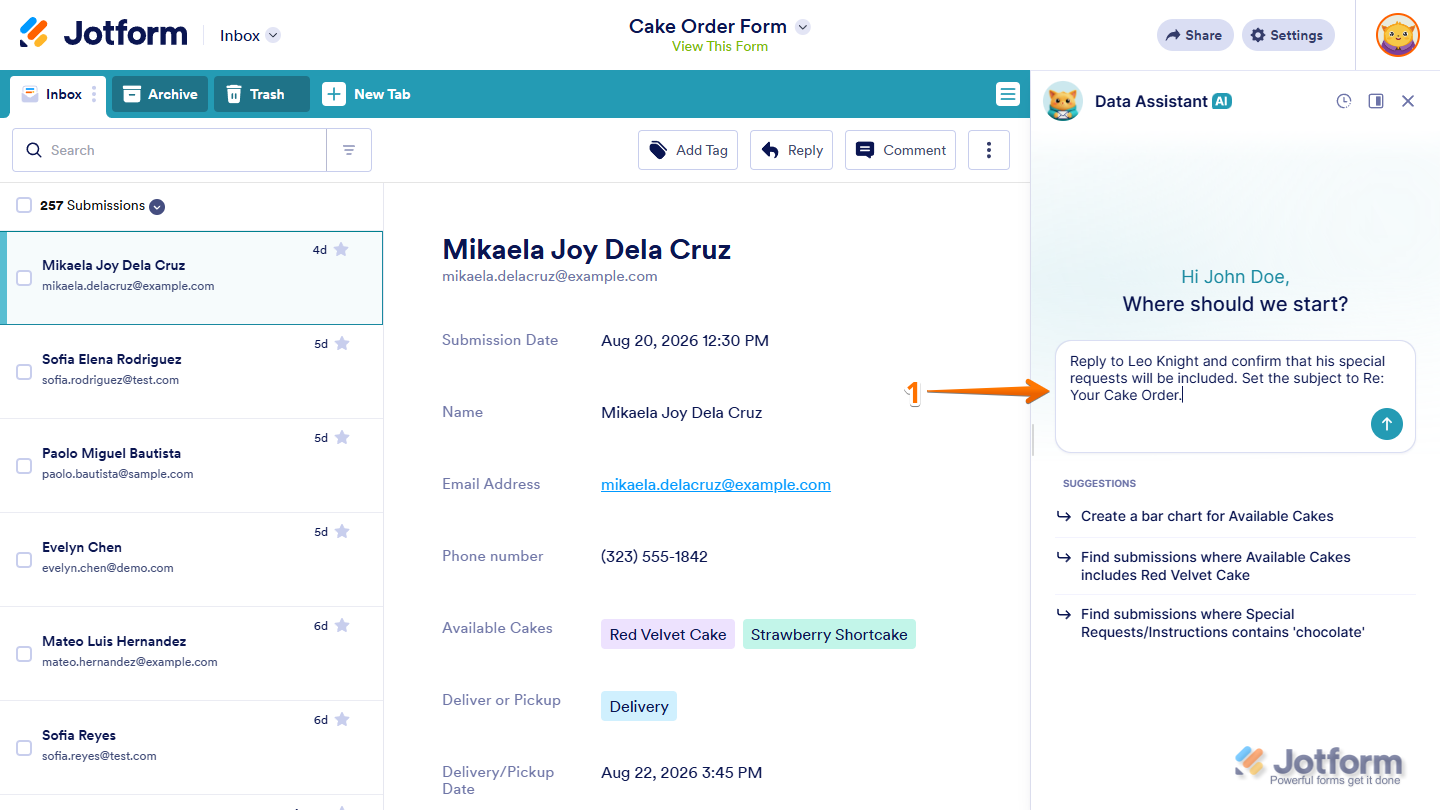This screenshot has height=810, width=1440.
Task: Star the Evelyn Chen submission
Action: (x=342, y=532)
